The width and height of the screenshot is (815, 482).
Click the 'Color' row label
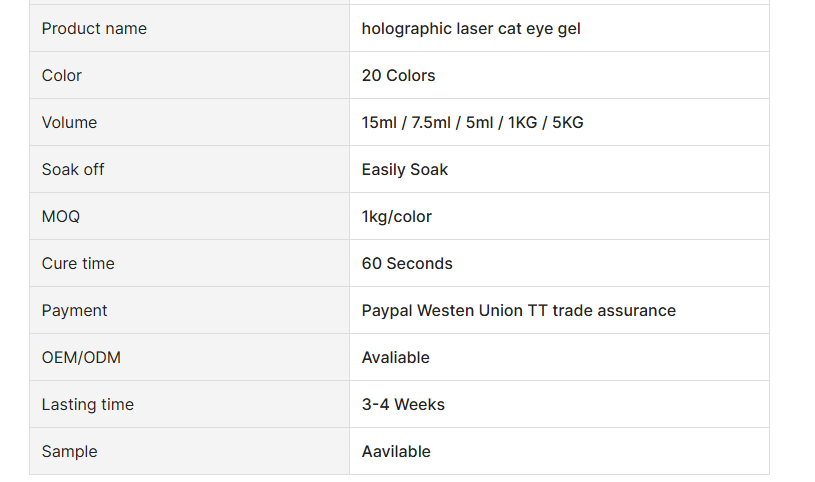[61, 75]
